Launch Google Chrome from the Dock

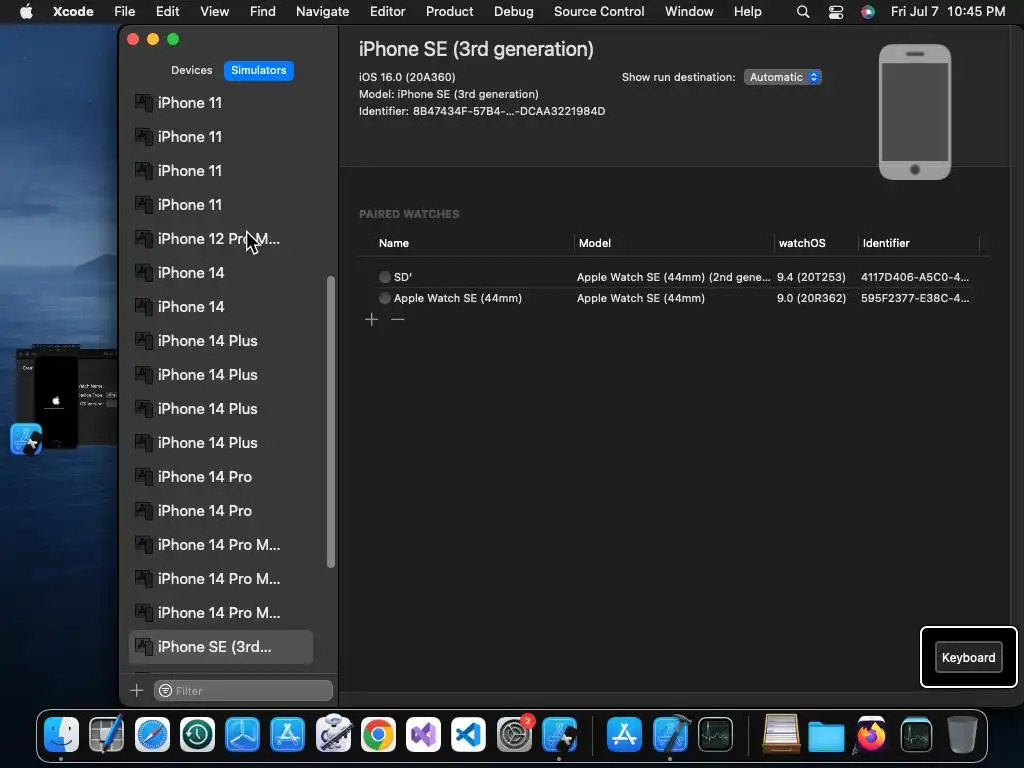(378, 735)
